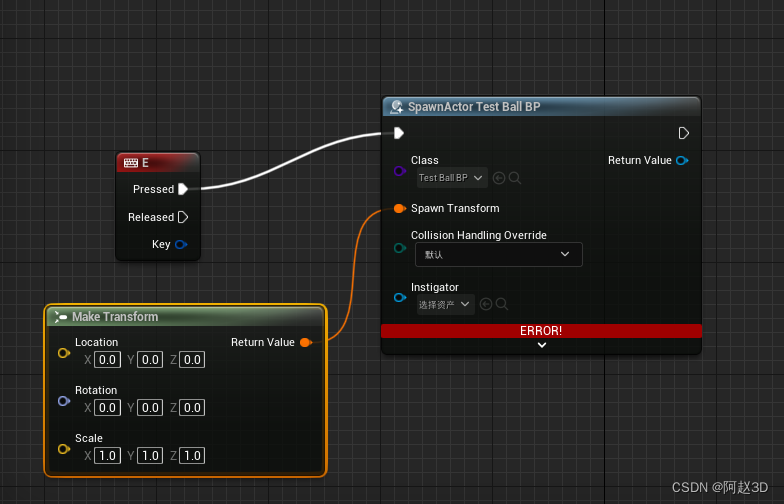Click the SpawnActor input execution pin
The height and width of the screenshot is (504, 784).
click(398, 133)
